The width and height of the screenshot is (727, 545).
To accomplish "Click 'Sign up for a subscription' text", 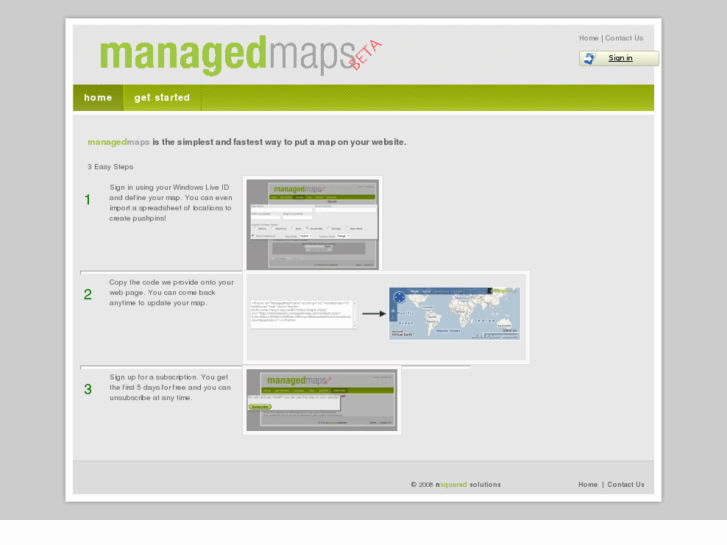I will 153,377.
